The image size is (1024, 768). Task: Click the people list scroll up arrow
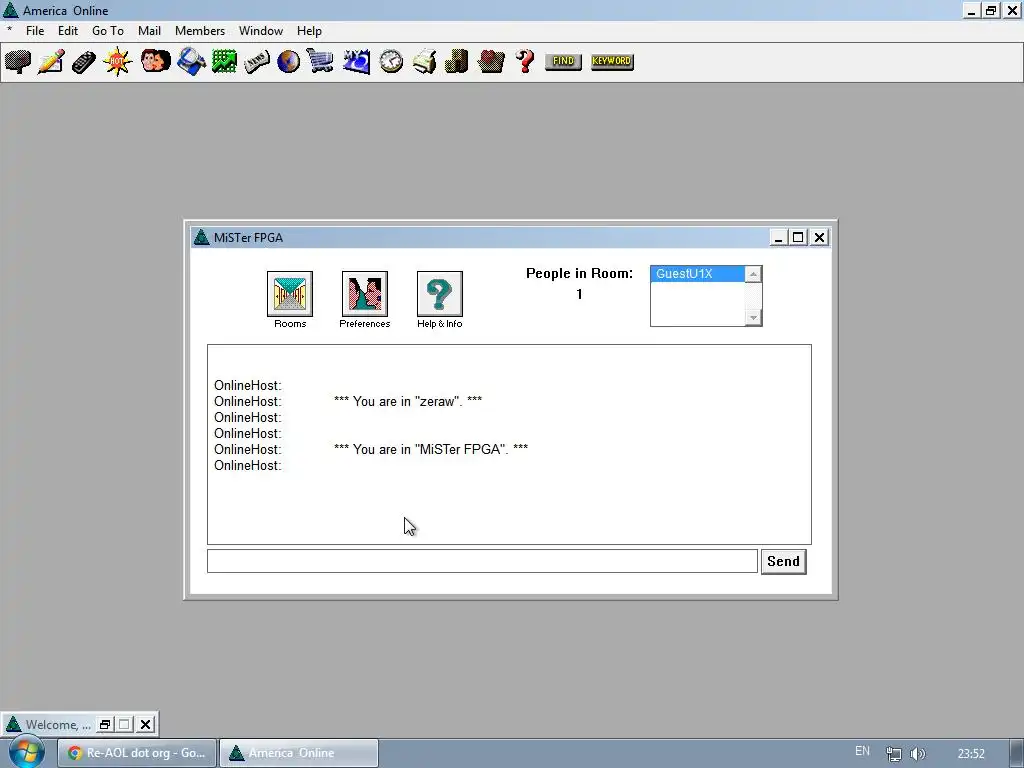coord(753,274)
